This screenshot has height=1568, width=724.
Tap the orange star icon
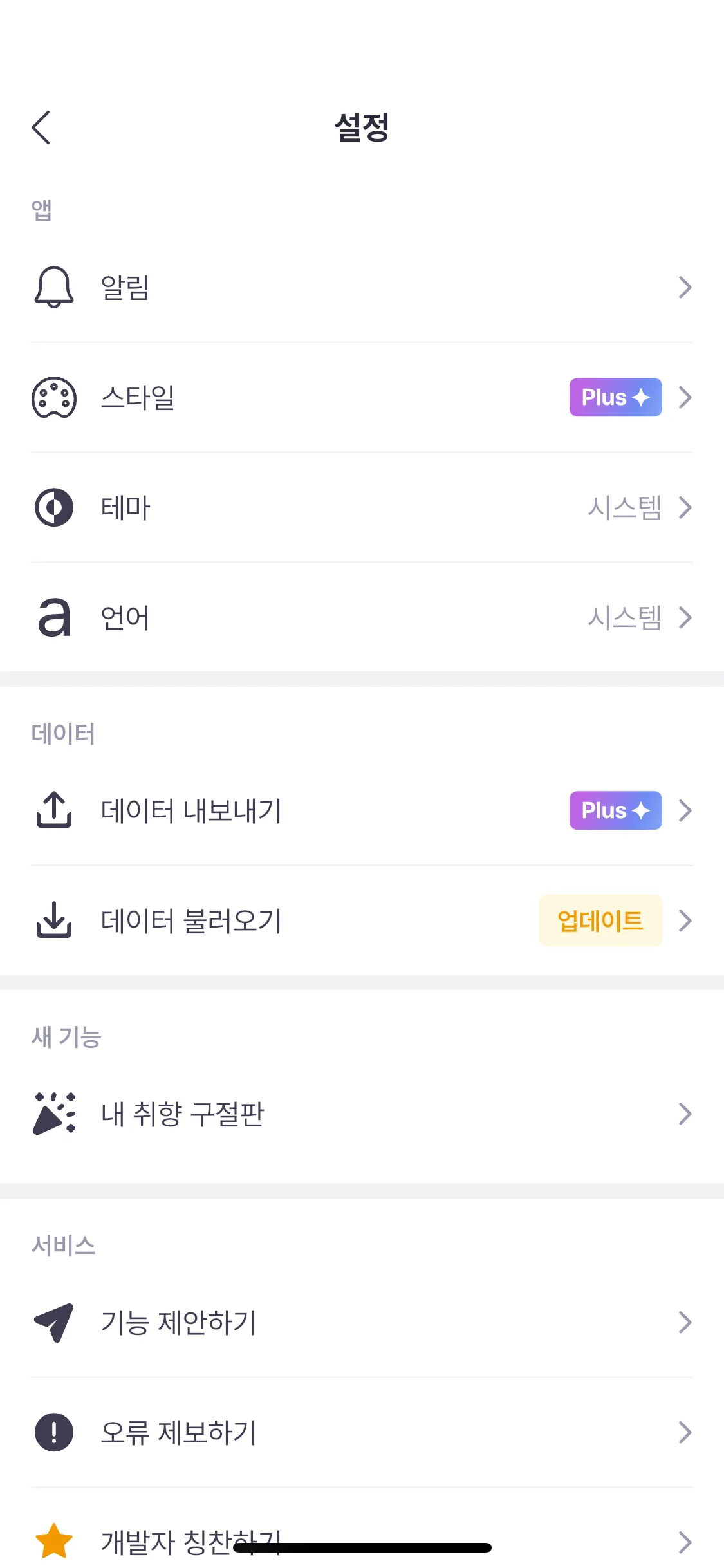[x=54, y=1541]
